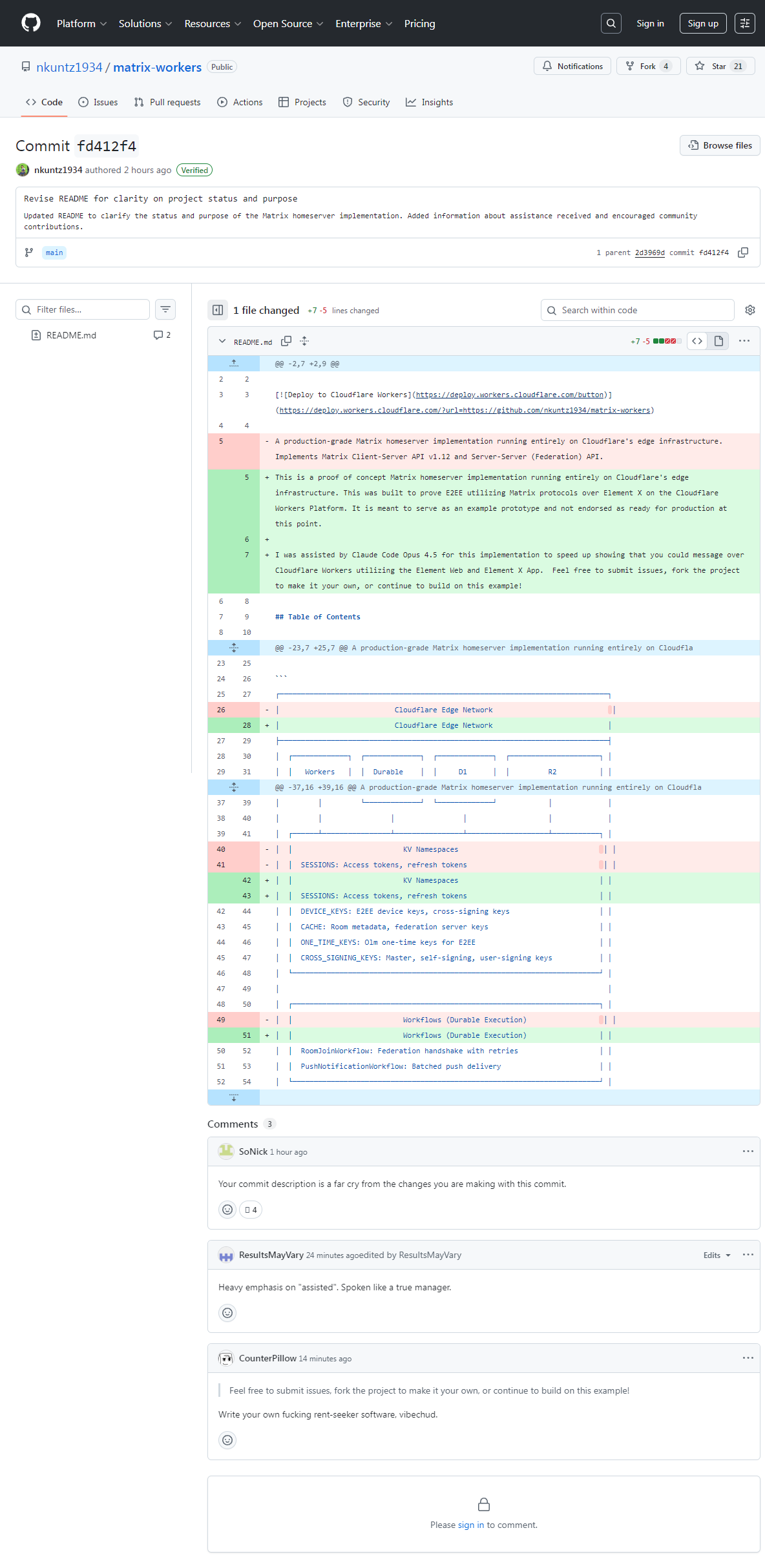Screen dimensions: 765x1568
Task: Open the main branch link
Action: point(54,253)
